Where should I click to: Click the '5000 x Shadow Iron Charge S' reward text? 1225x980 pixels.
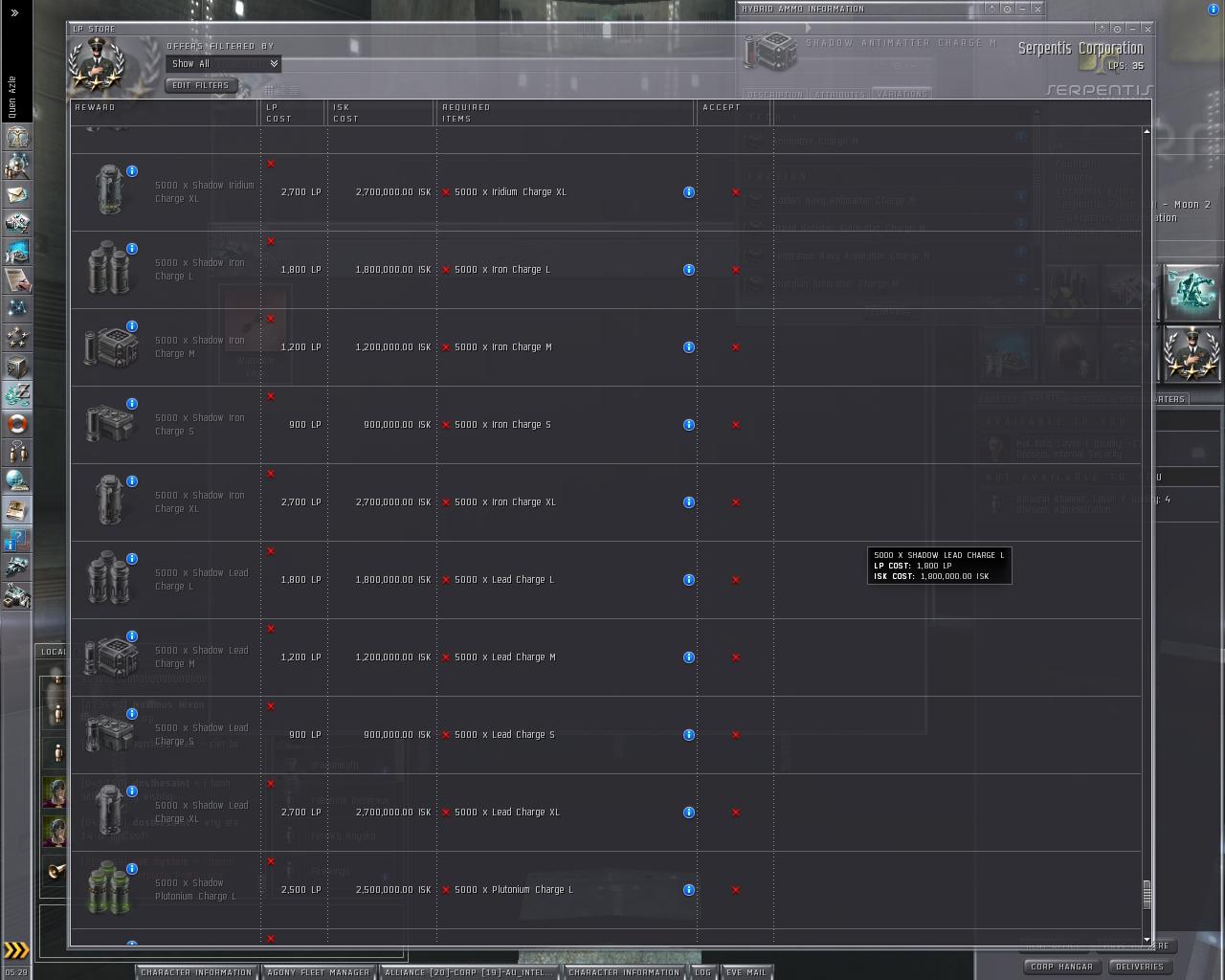pos(200,425)
